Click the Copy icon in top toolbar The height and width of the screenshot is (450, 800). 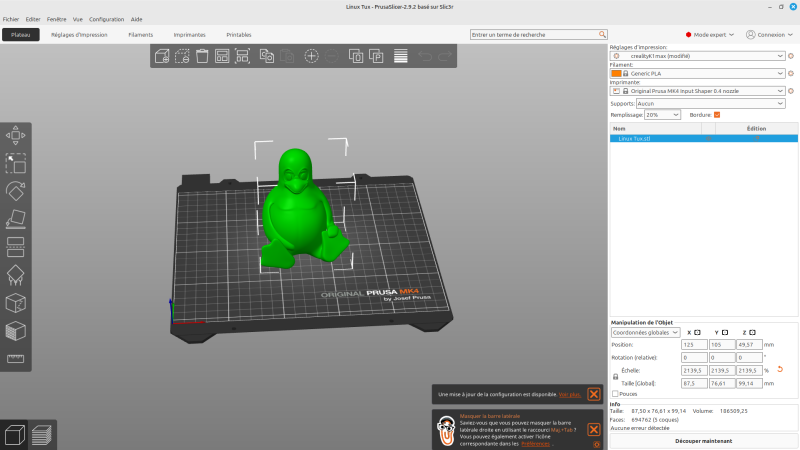point(267,56)
